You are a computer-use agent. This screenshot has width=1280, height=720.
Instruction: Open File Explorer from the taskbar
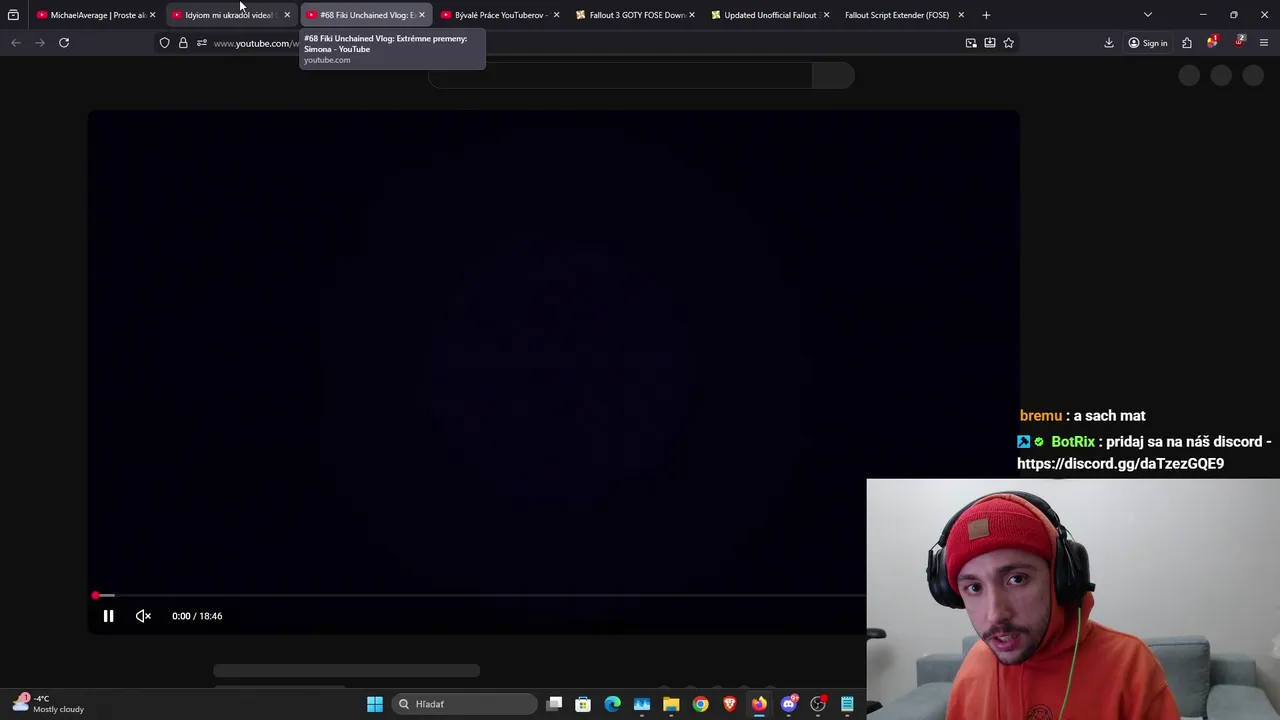671,704
